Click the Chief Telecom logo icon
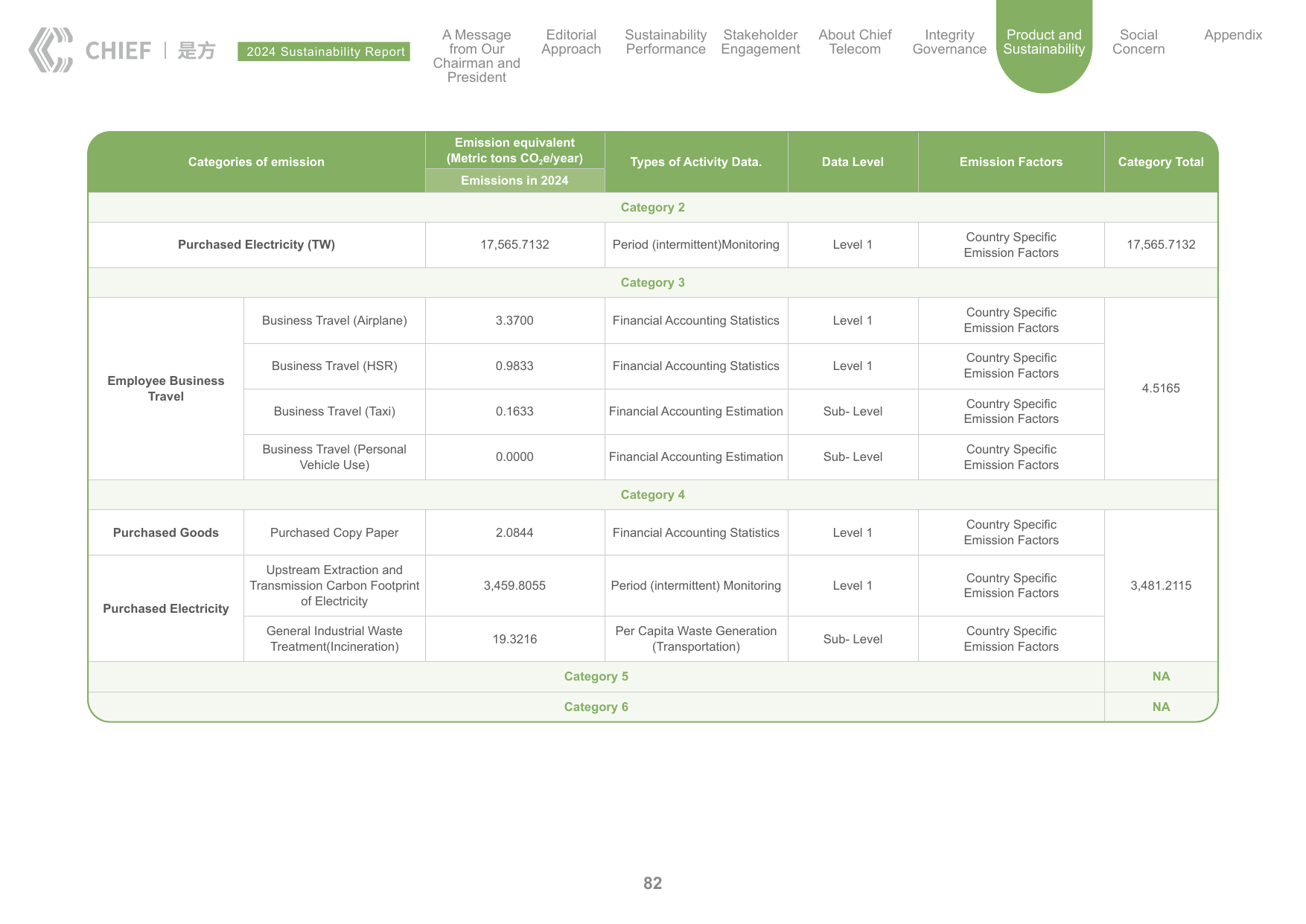 pyautogui.click(x=51, y=50)
